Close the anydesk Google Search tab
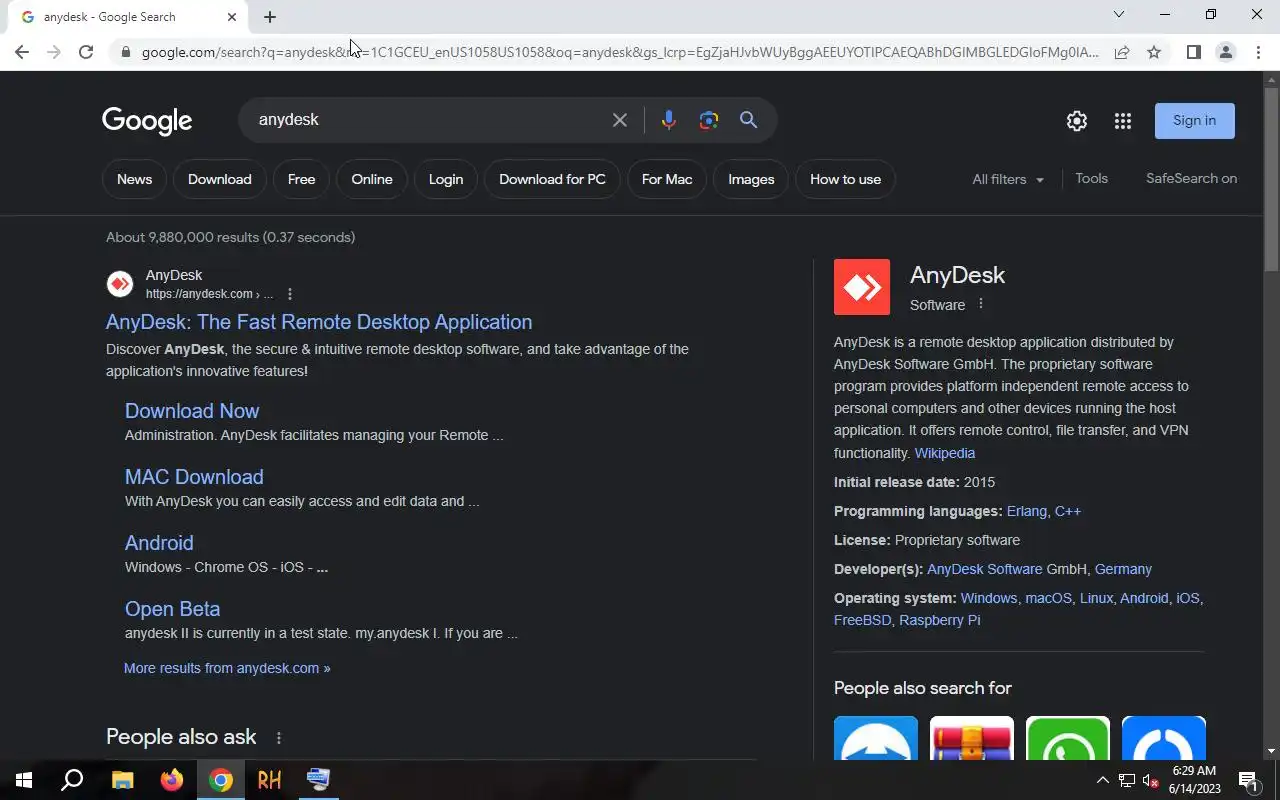1280x800 pixels. pos(232,17)
